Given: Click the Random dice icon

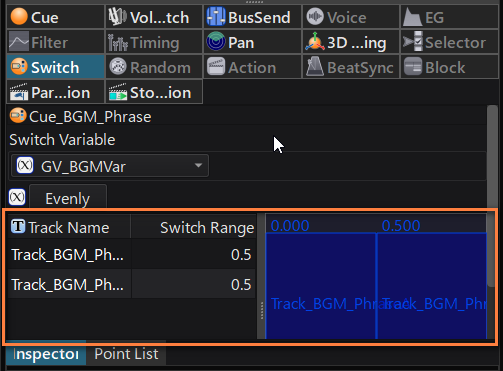Looking at the screenshot, I should 118,66.
